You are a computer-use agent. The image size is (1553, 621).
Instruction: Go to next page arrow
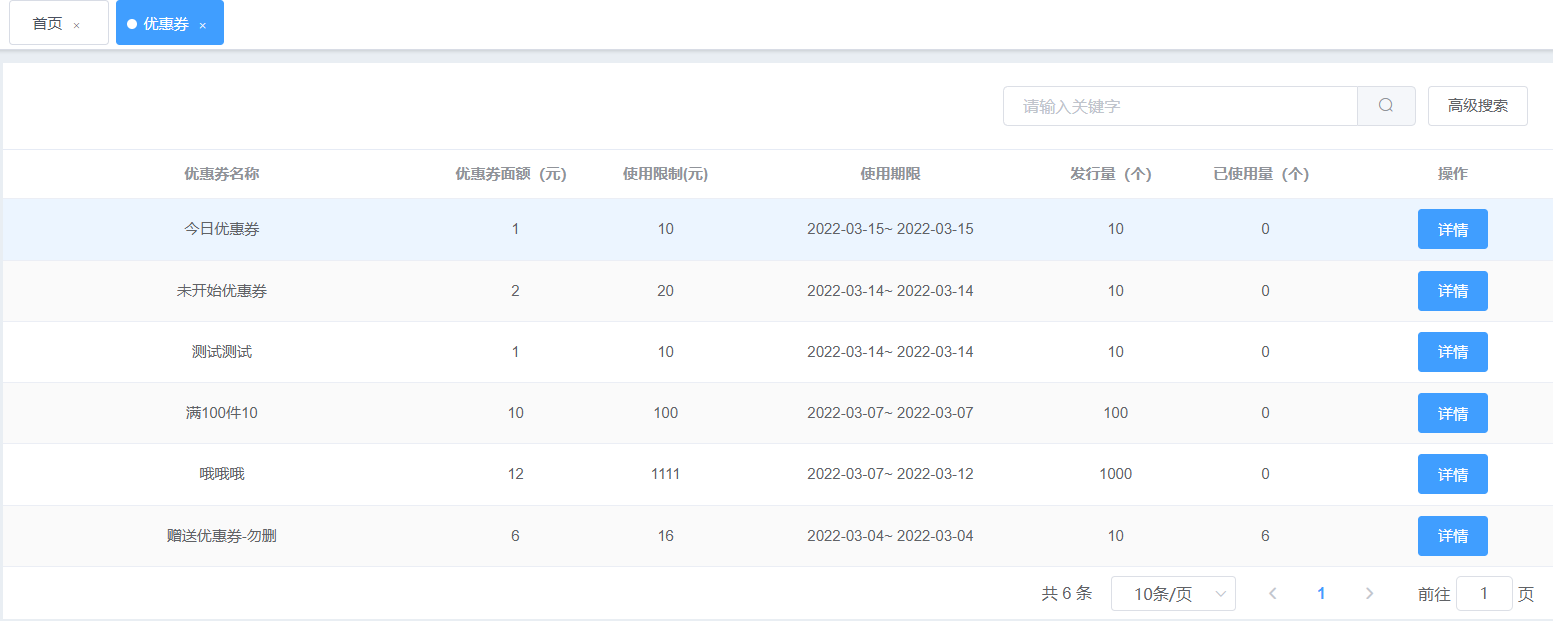click(x=1369, y=593)
